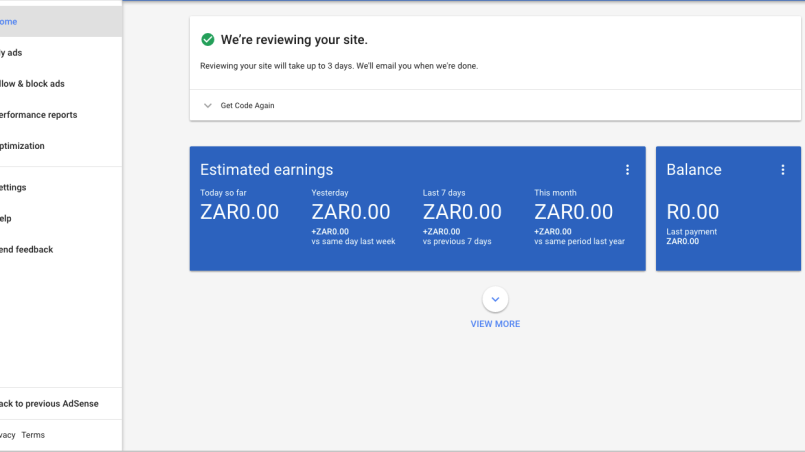
Task: Navigate to Performance reports
Action: 38,115
